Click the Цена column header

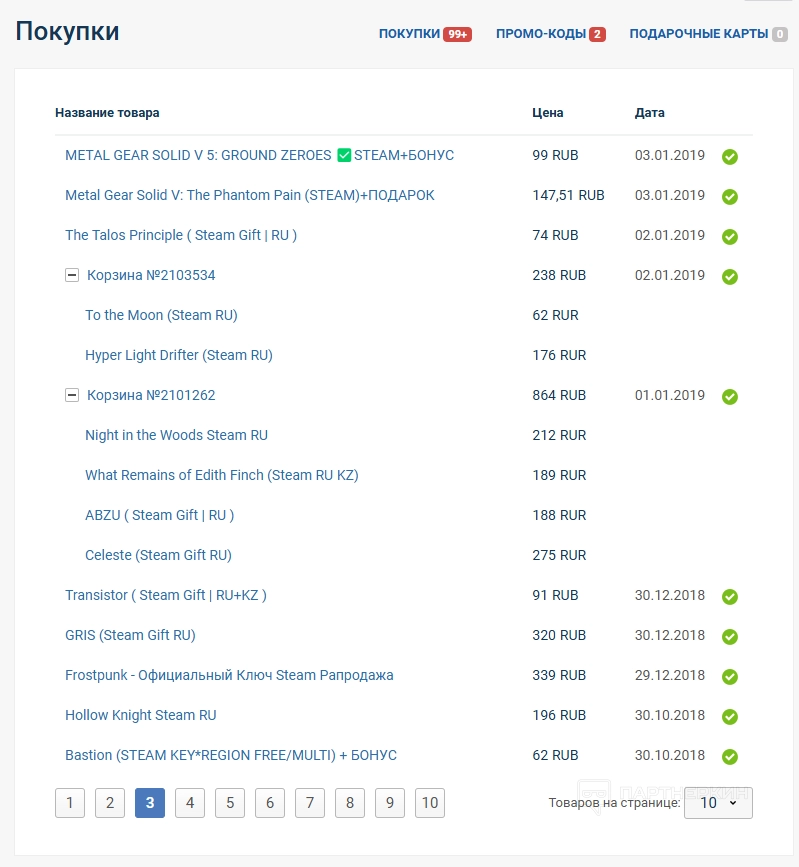tap(547, 113)
